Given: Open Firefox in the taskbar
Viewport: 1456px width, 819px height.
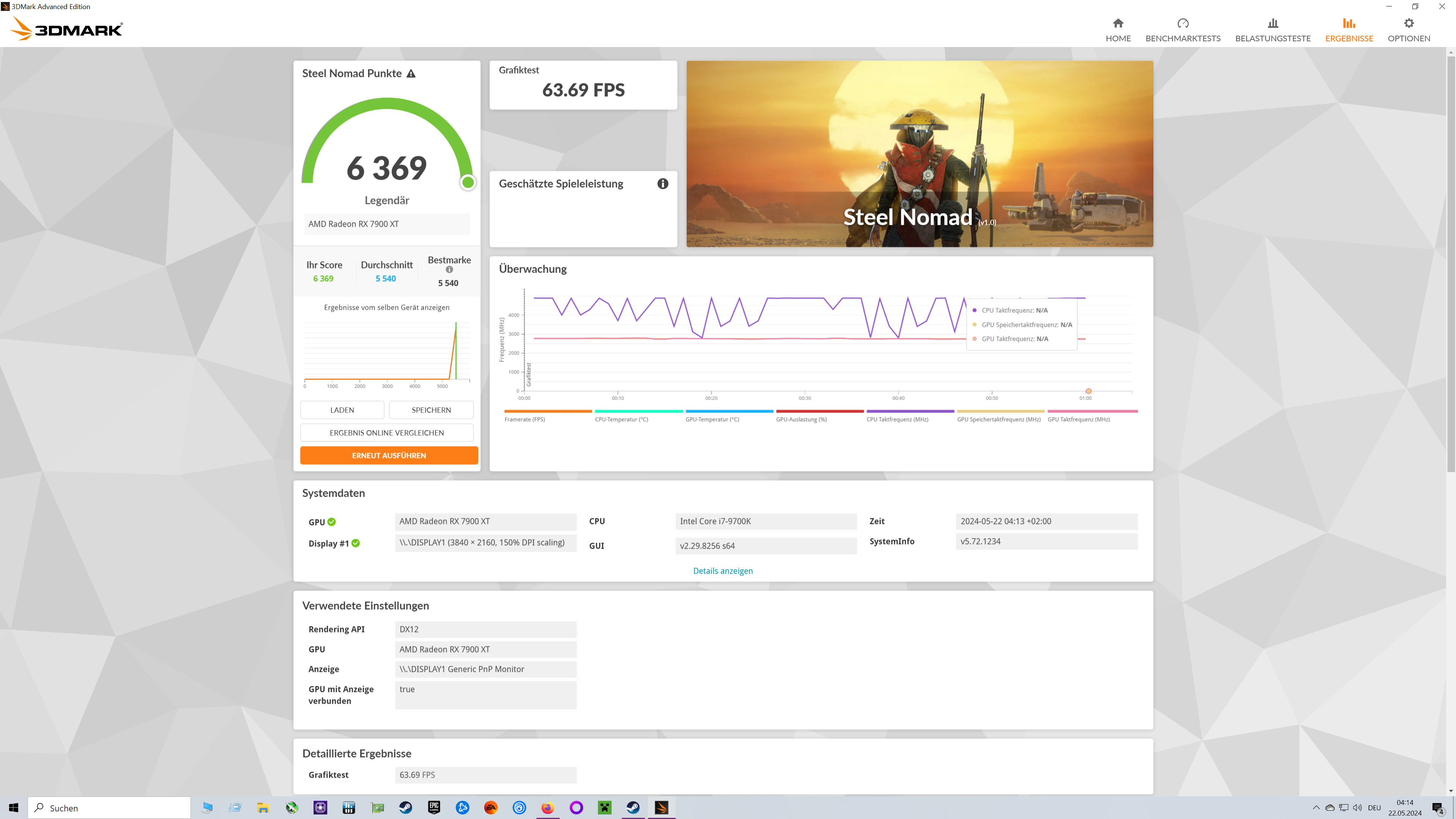Looking at the screenshot, I should click(547, 808).
